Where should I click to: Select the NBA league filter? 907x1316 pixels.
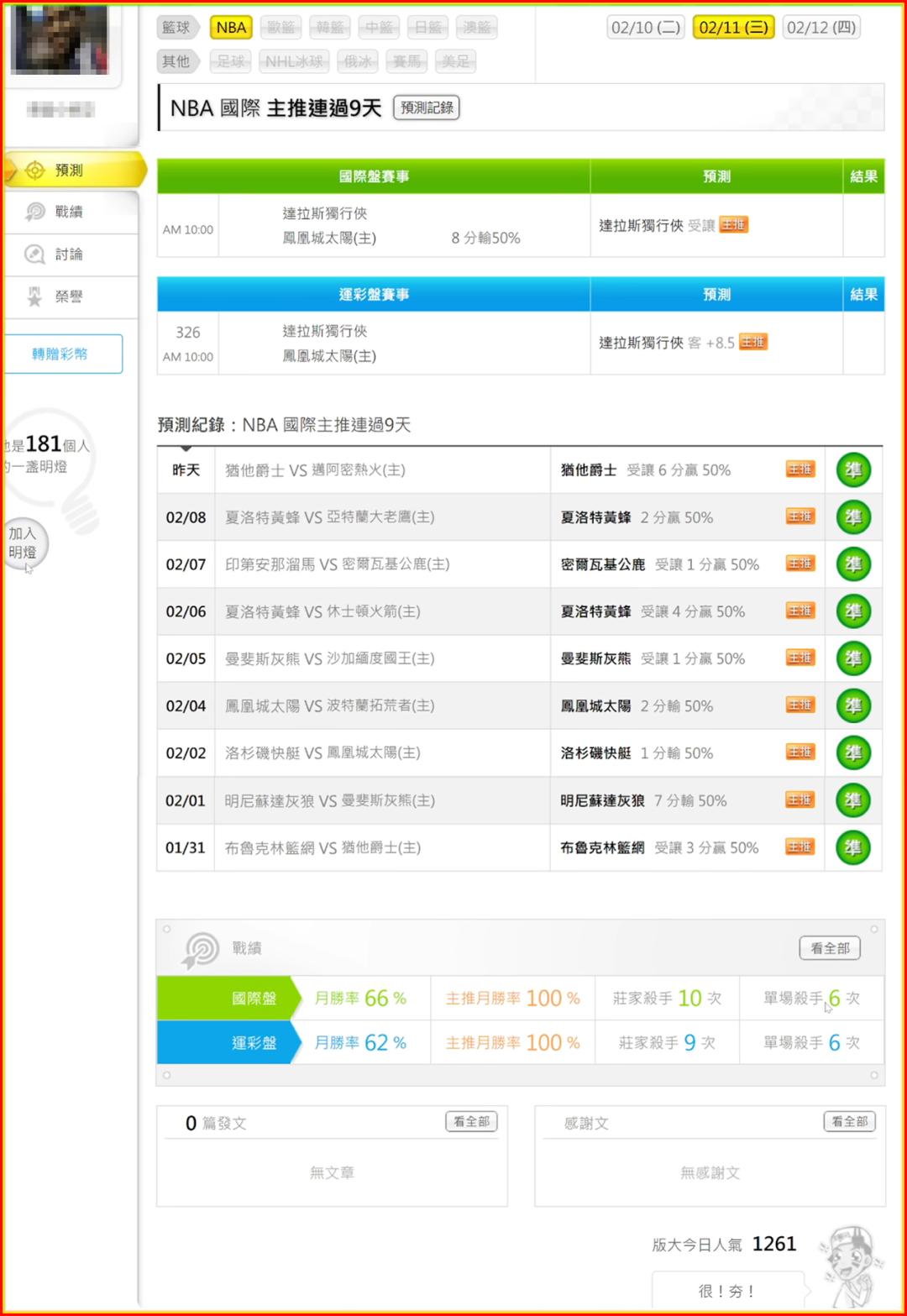pyautogui.click(x=231, y=28)
